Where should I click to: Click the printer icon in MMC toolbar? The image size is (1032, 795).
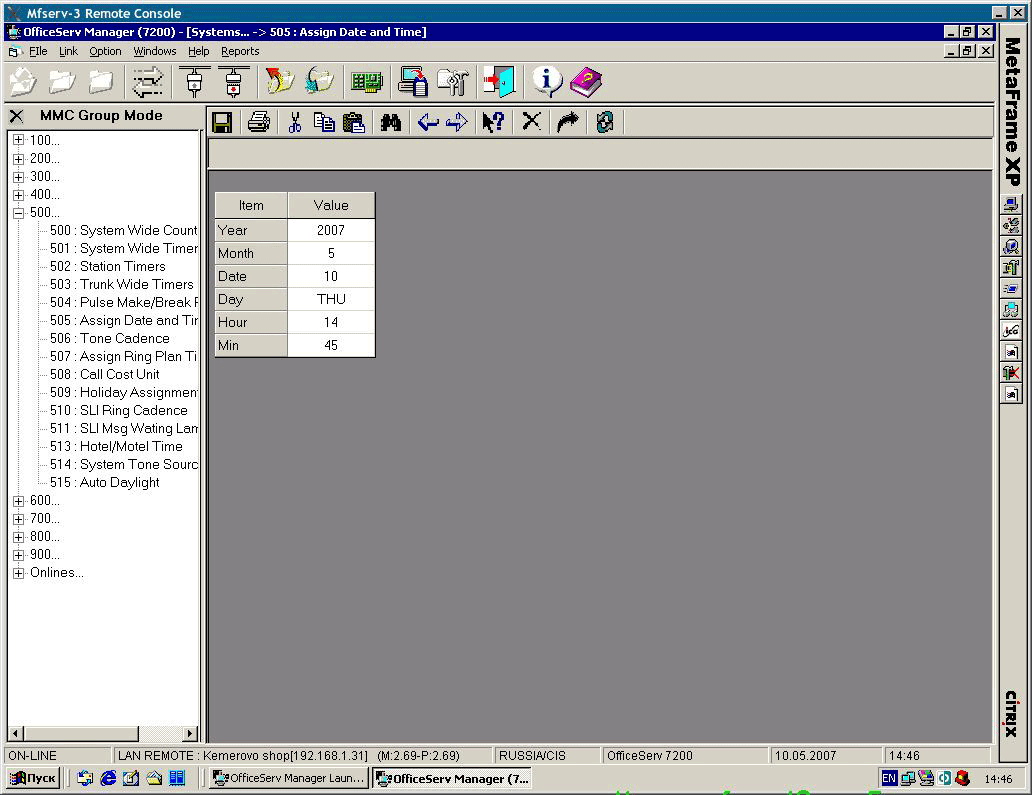tap(259, 122)
